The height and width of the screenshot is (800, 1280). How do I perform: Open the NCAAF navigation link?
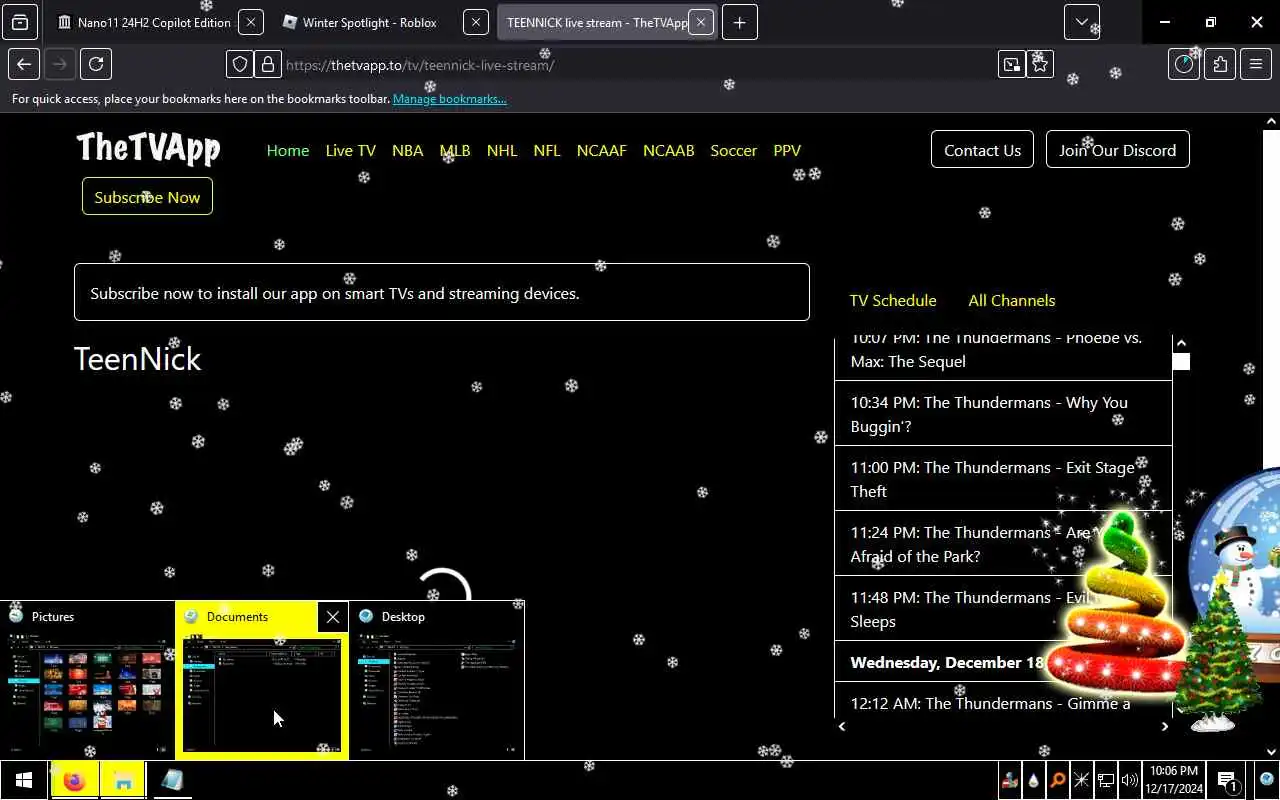point(601,150)
